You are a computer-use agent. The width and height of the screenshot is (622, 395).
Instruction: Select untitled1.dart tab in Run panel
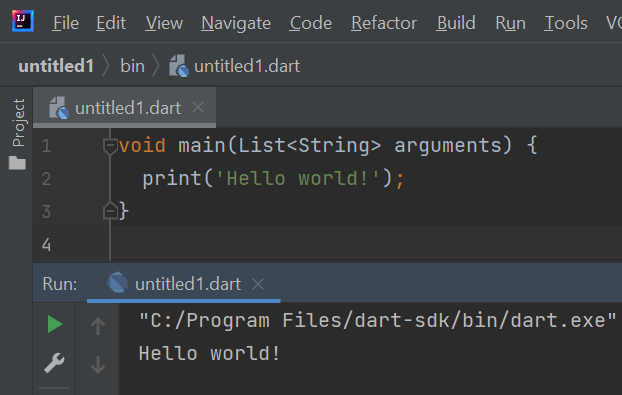coord(188,284)
